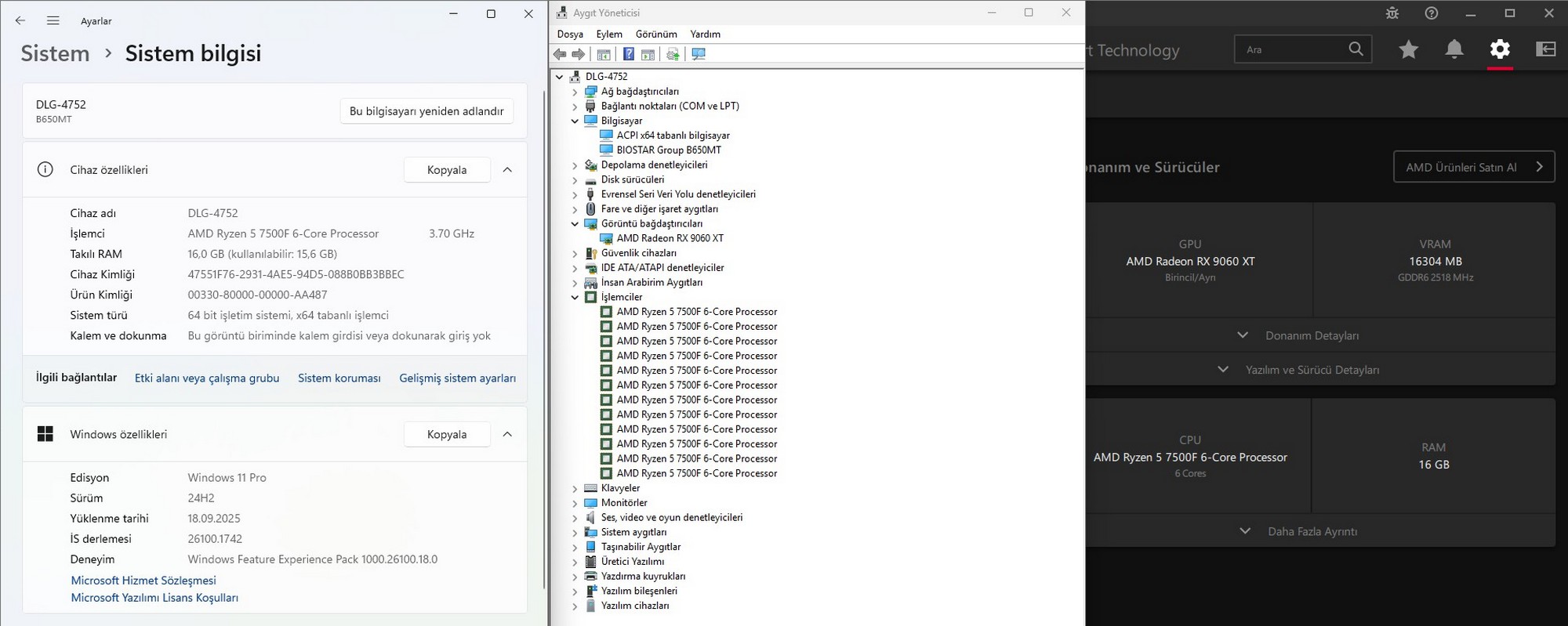Expand Daha Fazla Ayrıntı section
The height and width of the screenshot is (626, 1568).
point(1311,531)
